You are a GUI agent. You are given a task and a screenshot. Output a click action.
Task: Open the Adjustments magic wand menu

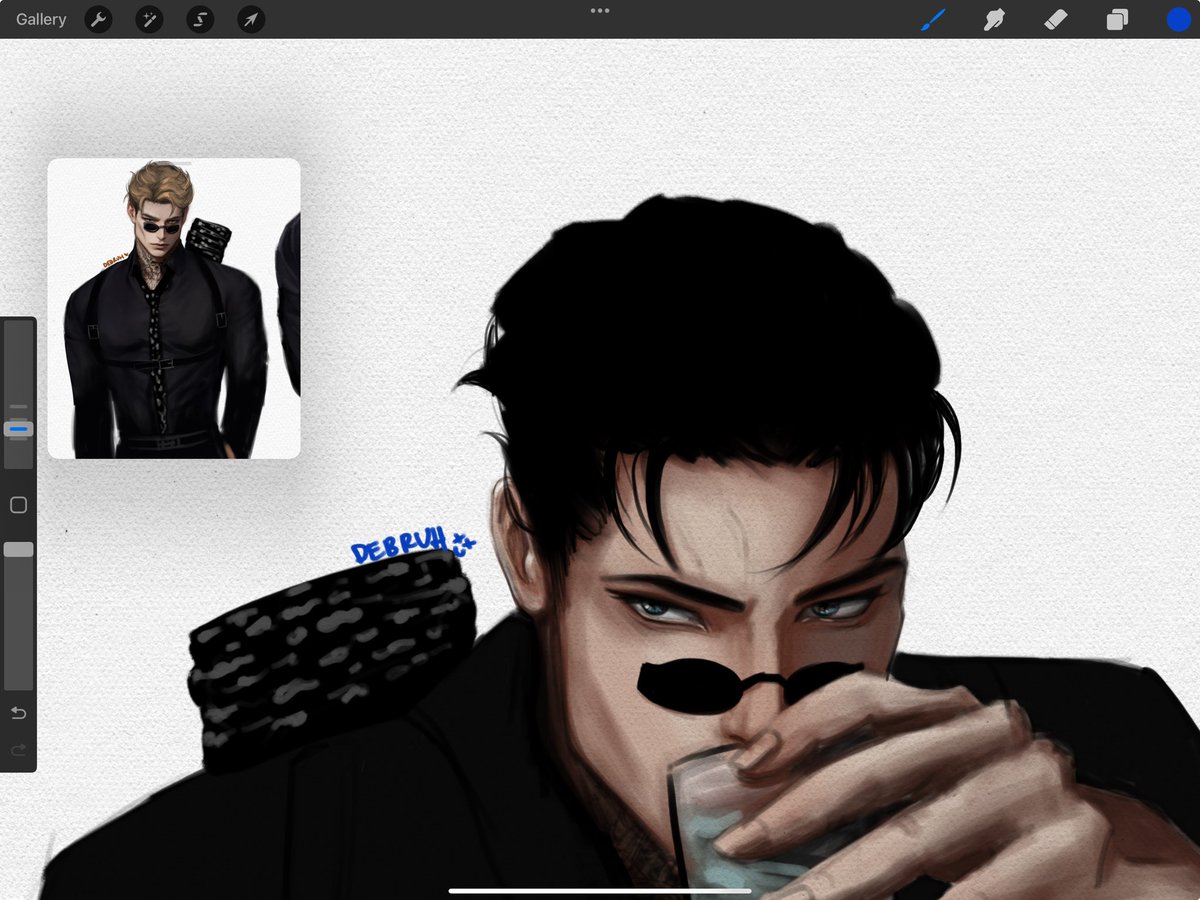(149, 19)
